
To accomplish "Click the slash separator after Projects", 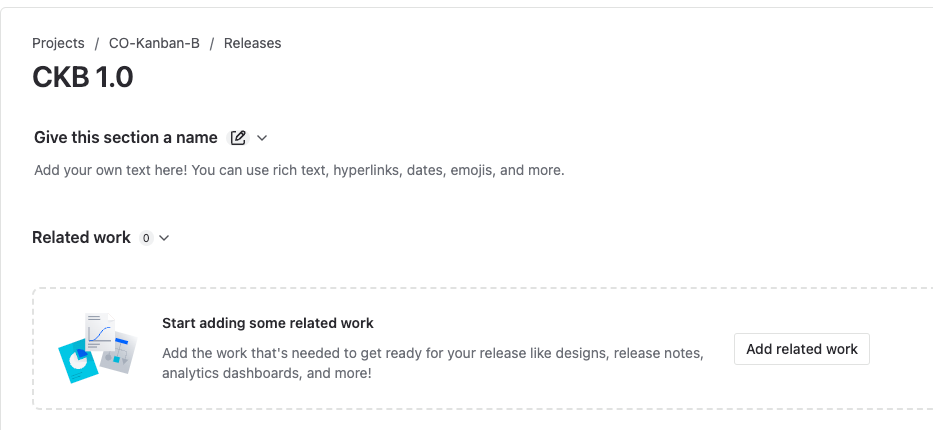I will click(96, 43).
